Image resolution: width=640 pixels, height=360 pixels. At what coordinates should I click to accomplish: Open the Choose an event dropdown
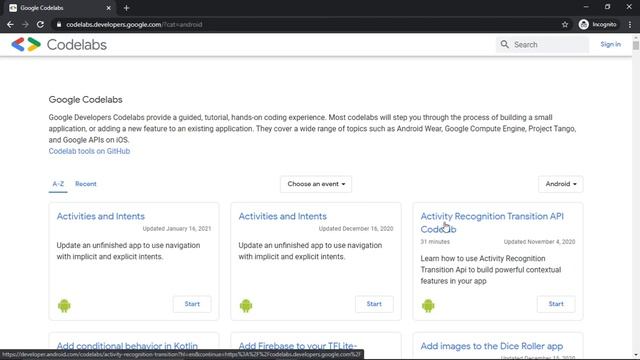(x=316, y=184)
